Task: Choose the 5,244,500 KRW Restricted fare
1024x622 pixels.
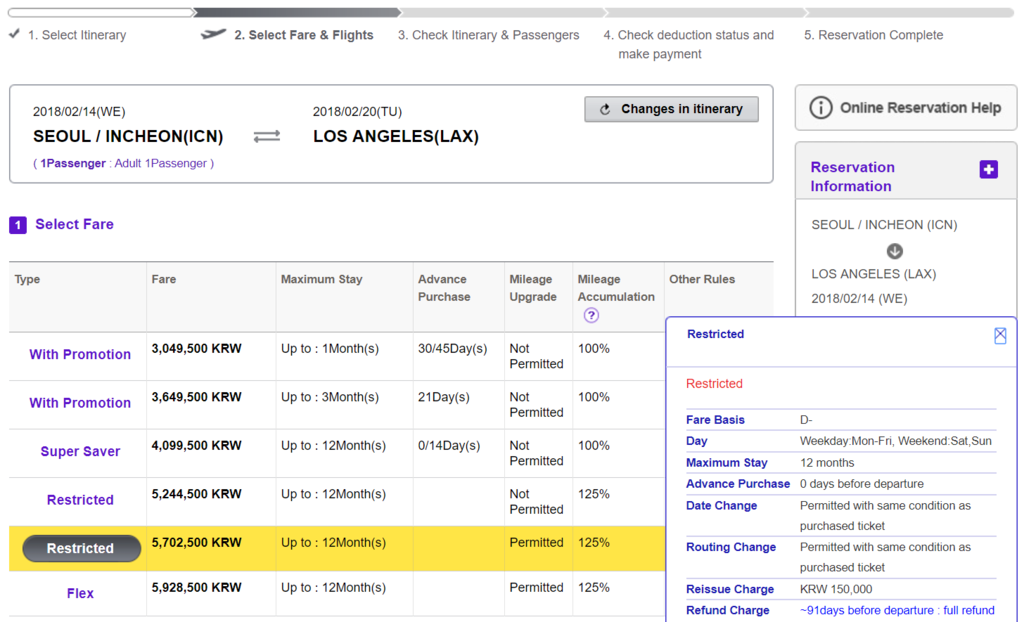Action: pyautogui.click(x=80, y=500)
